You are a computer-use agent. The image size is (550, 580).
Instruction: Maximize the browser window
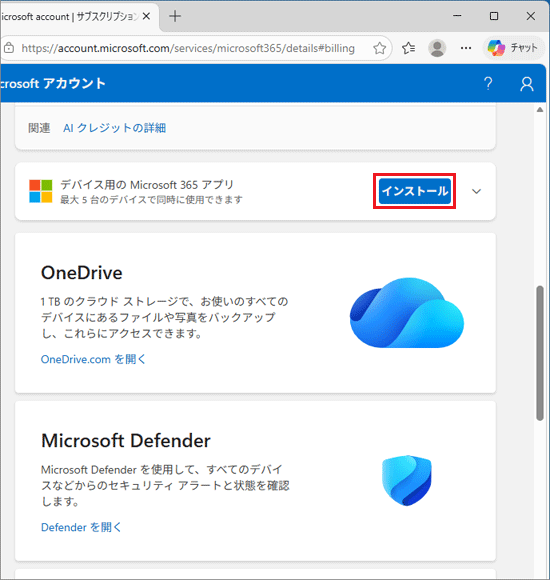click(x=494, y=16)
